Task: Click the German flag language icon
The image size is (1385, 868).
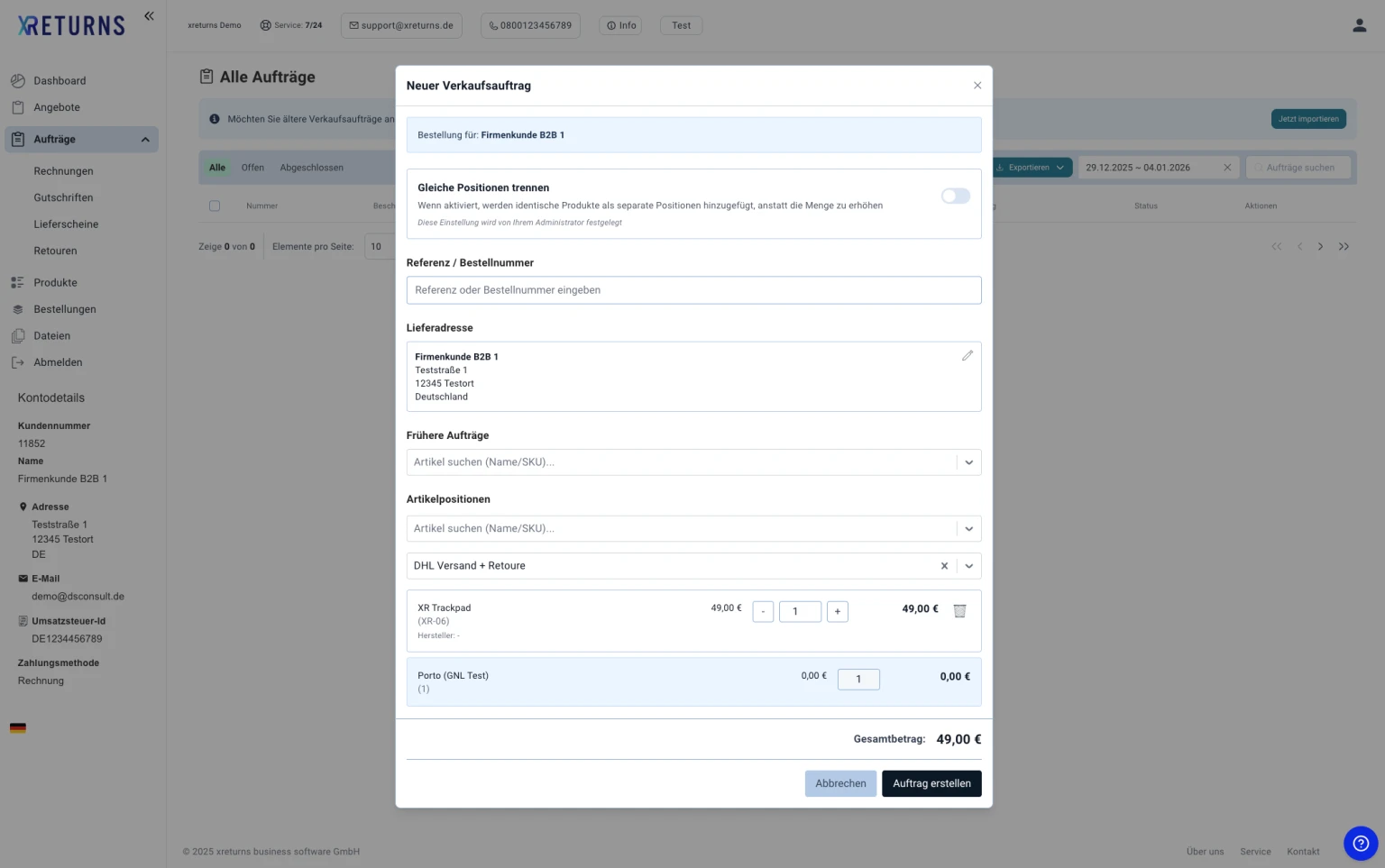Action: [18, 728]
